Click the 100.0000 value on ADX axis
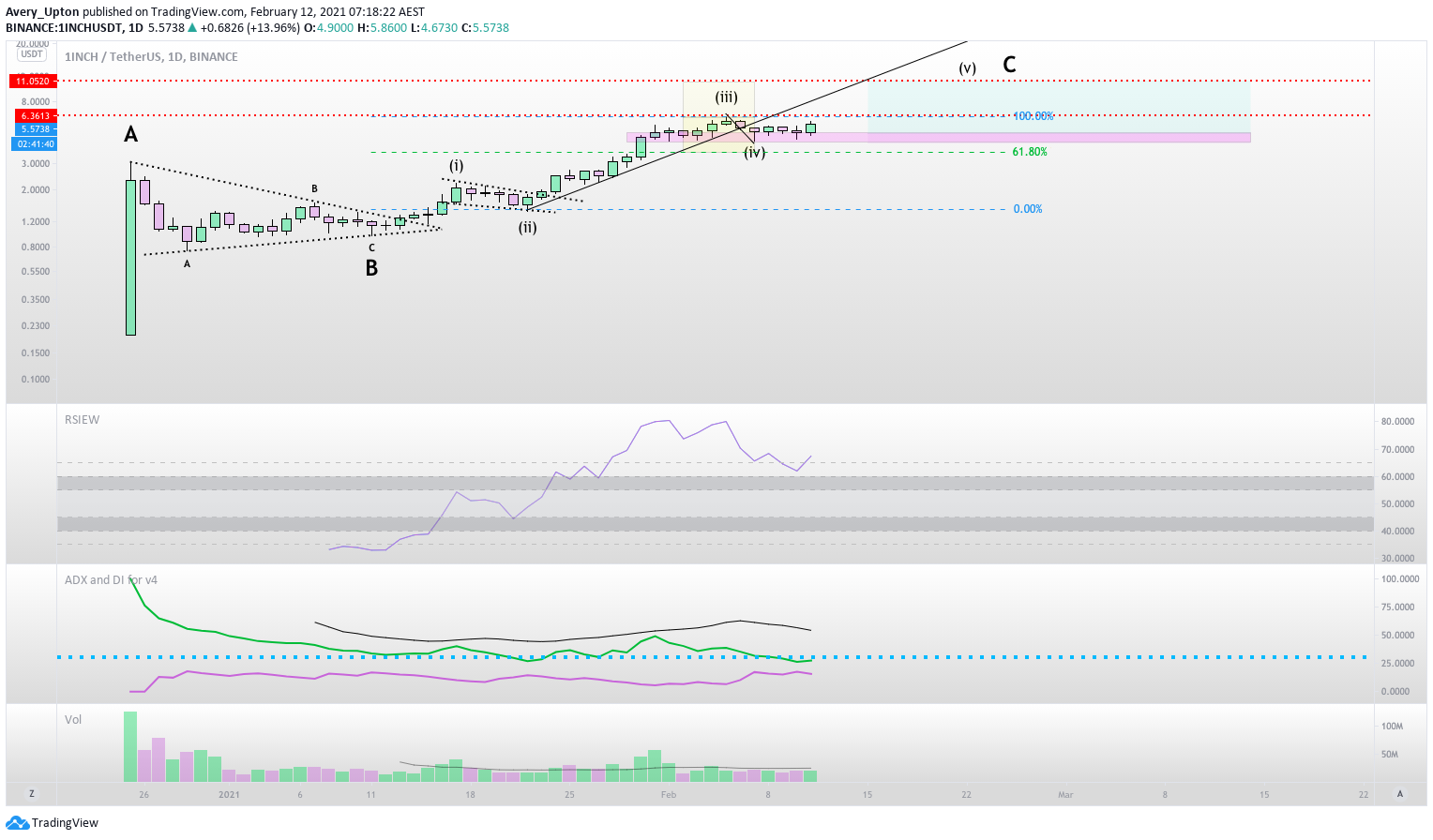The height and width of the screenshot is (840, 1433). click(x=1400, y=579)
